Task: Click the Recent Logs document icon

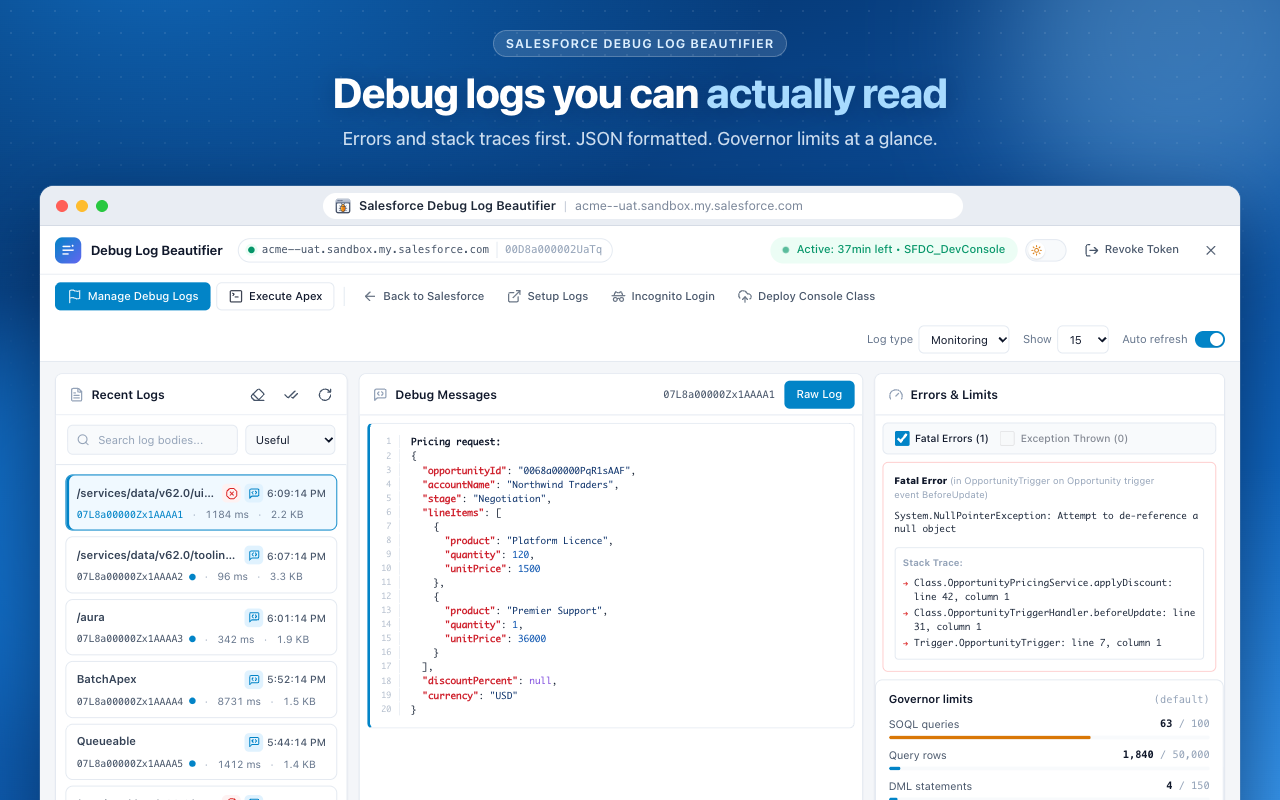Action: click(76, 395)
